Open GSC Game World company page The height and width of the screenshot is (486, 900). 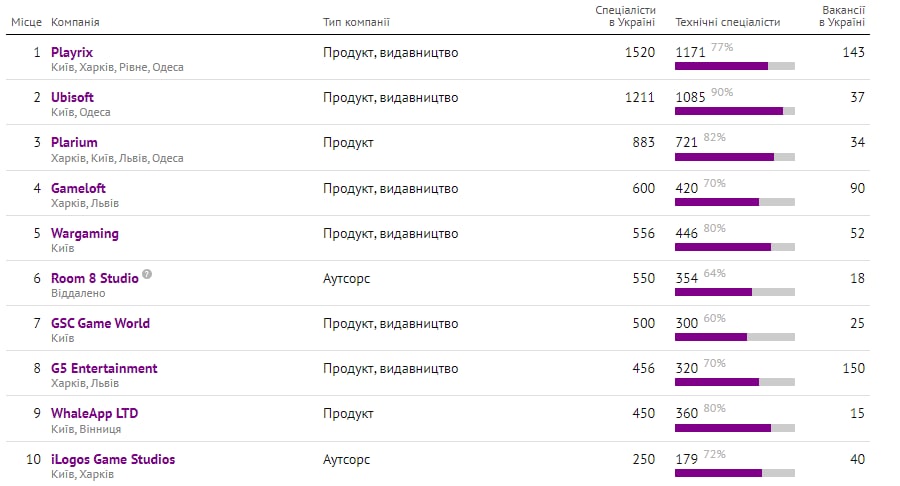point(100,323)
